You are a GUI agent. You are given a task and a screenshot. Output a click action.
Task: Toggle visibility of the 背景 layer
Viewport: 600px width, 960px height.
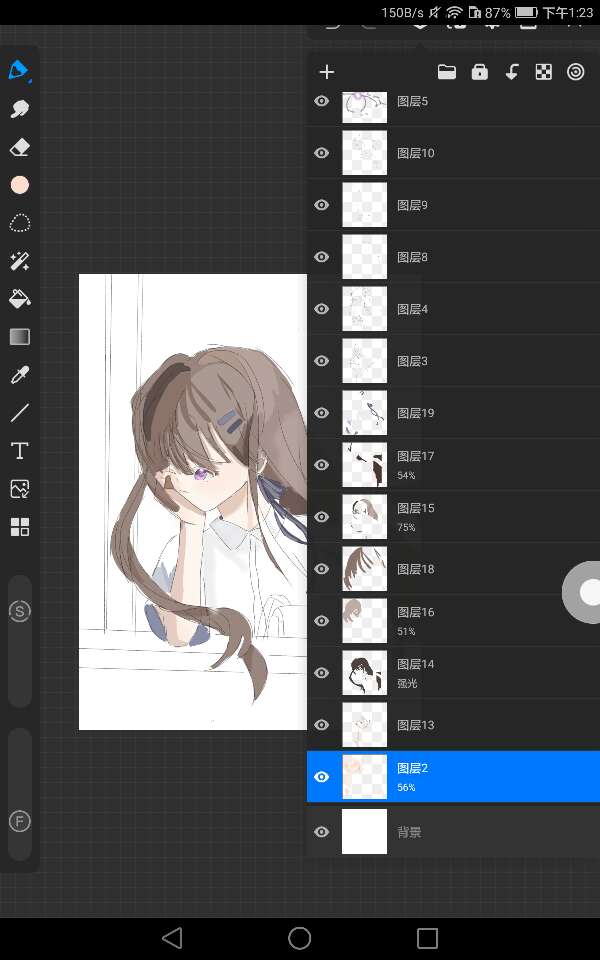[x=322, y=832]
